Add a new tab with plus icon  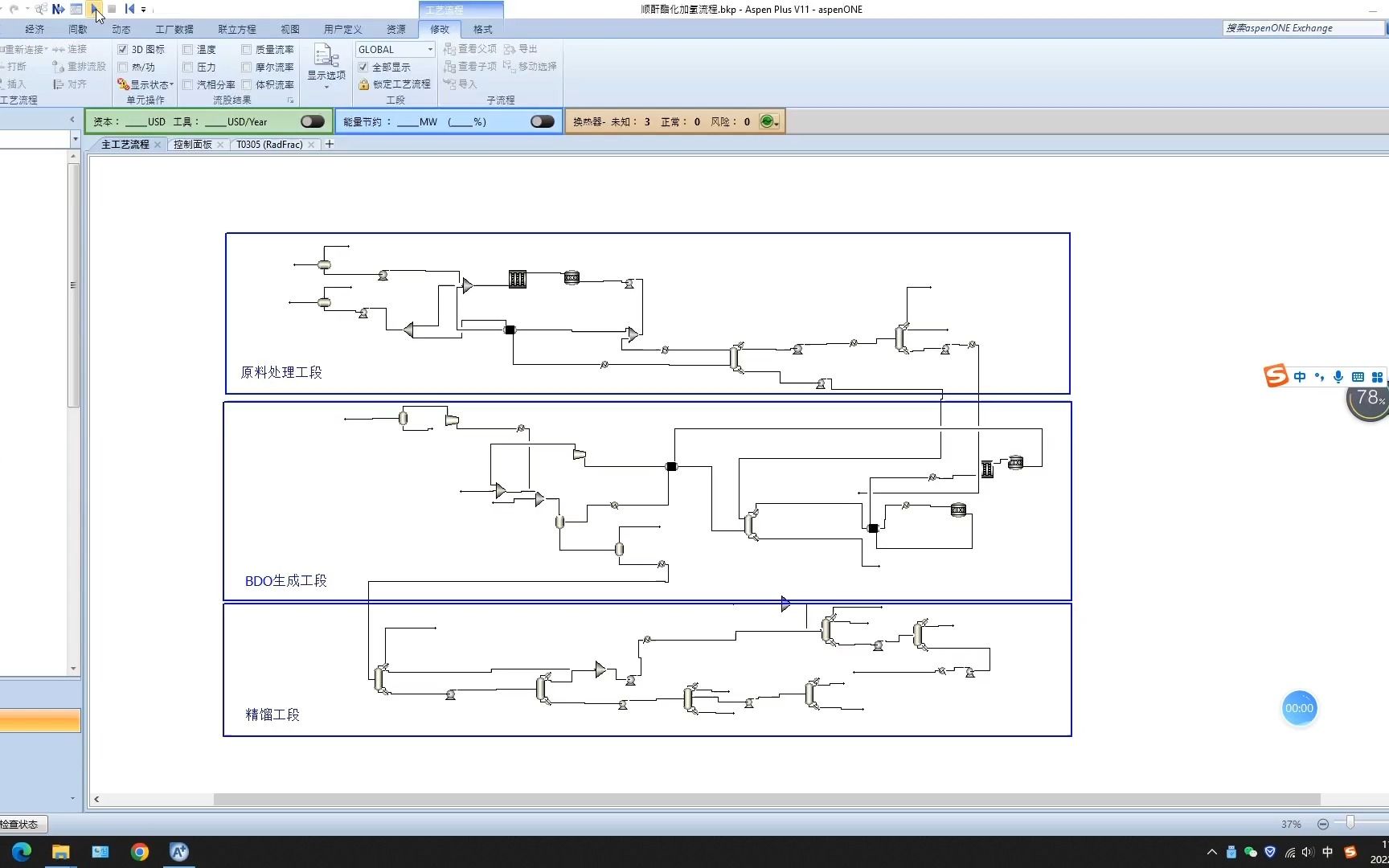pos(329,144)
